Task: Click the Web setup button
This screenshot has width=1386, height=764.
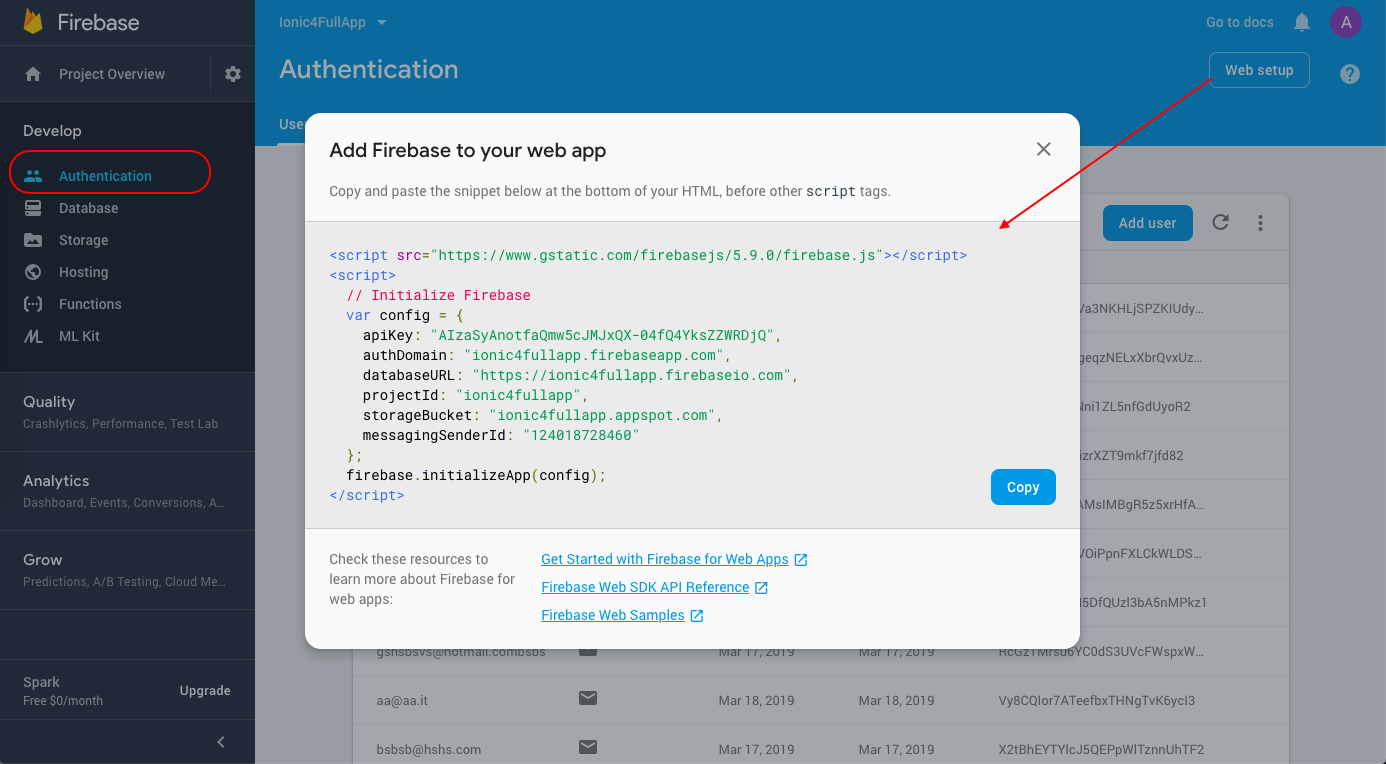Action: click(1259, 70)
